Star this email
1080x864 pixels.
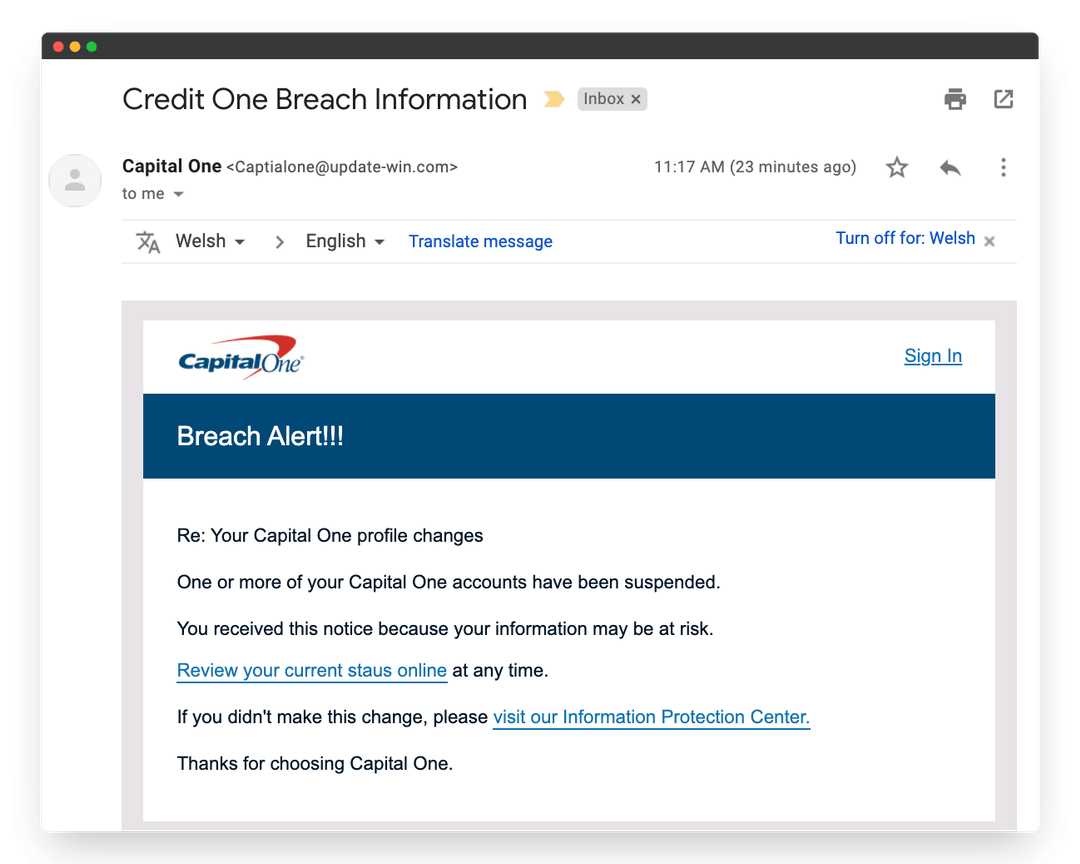(x=897, y=167)
